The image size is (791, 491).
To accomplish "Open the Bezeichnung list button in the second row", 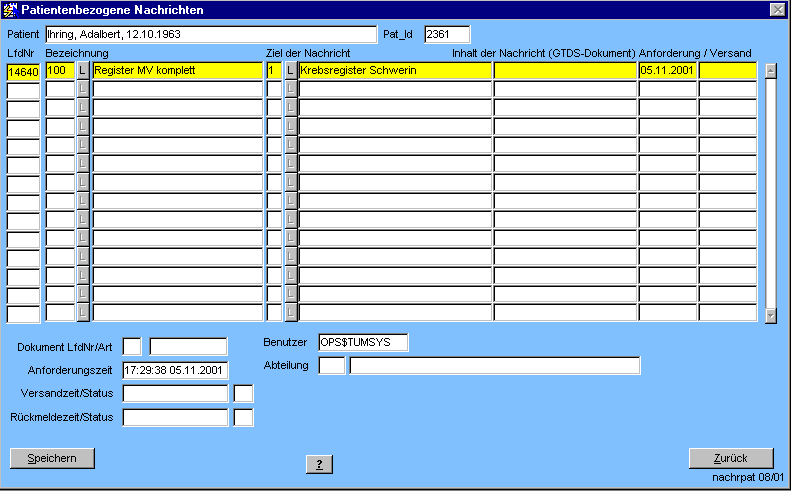I will [83, 90].
